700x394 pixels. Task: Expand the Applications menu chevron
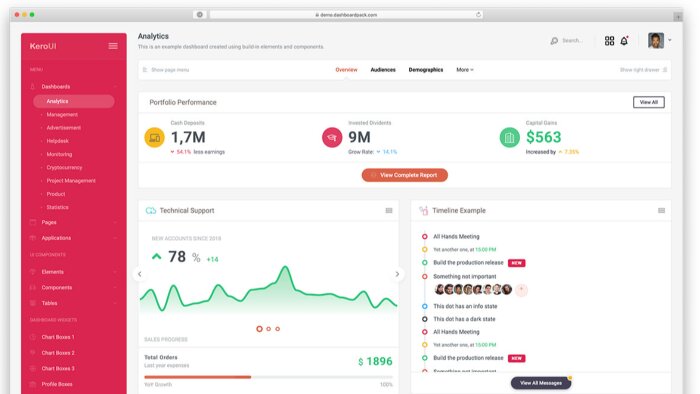point(115,238)
